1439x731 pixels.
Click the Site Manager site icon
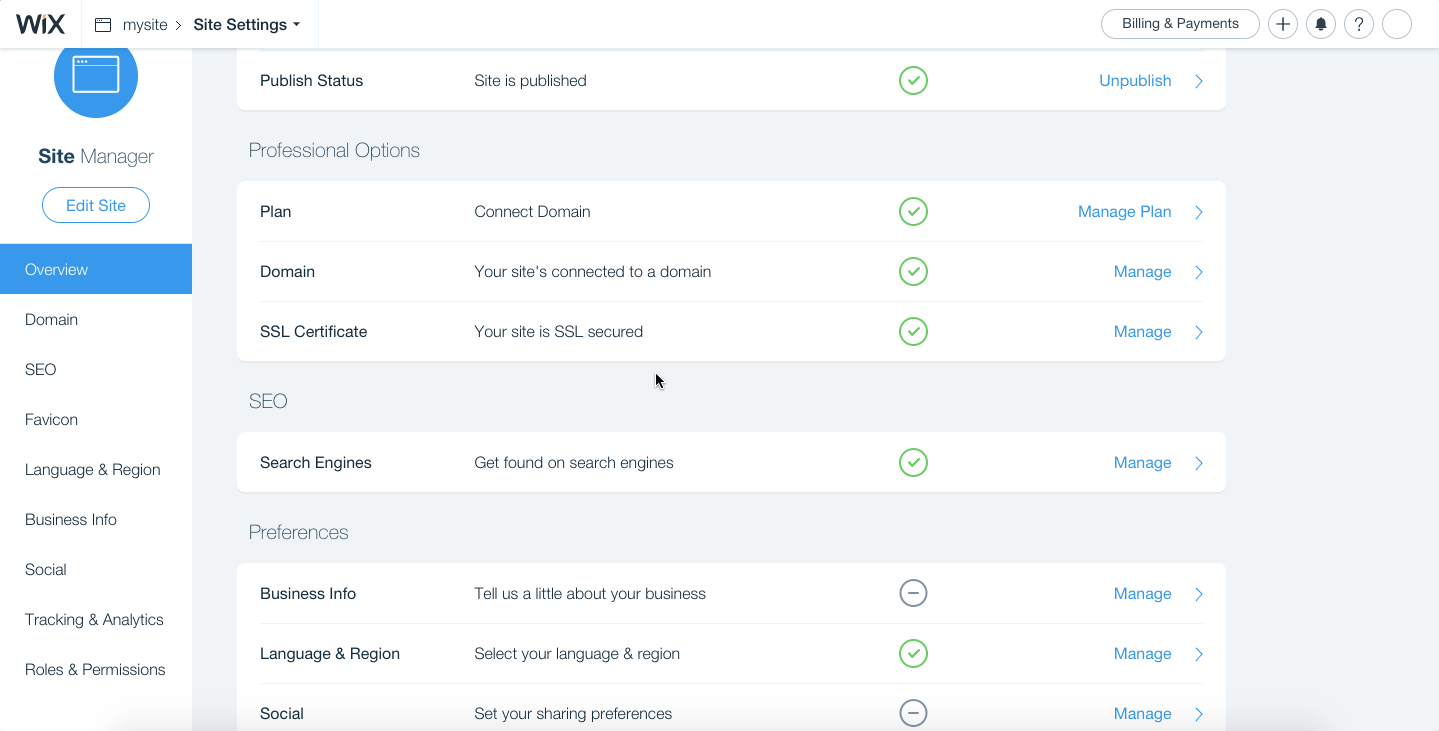[95, 76]
